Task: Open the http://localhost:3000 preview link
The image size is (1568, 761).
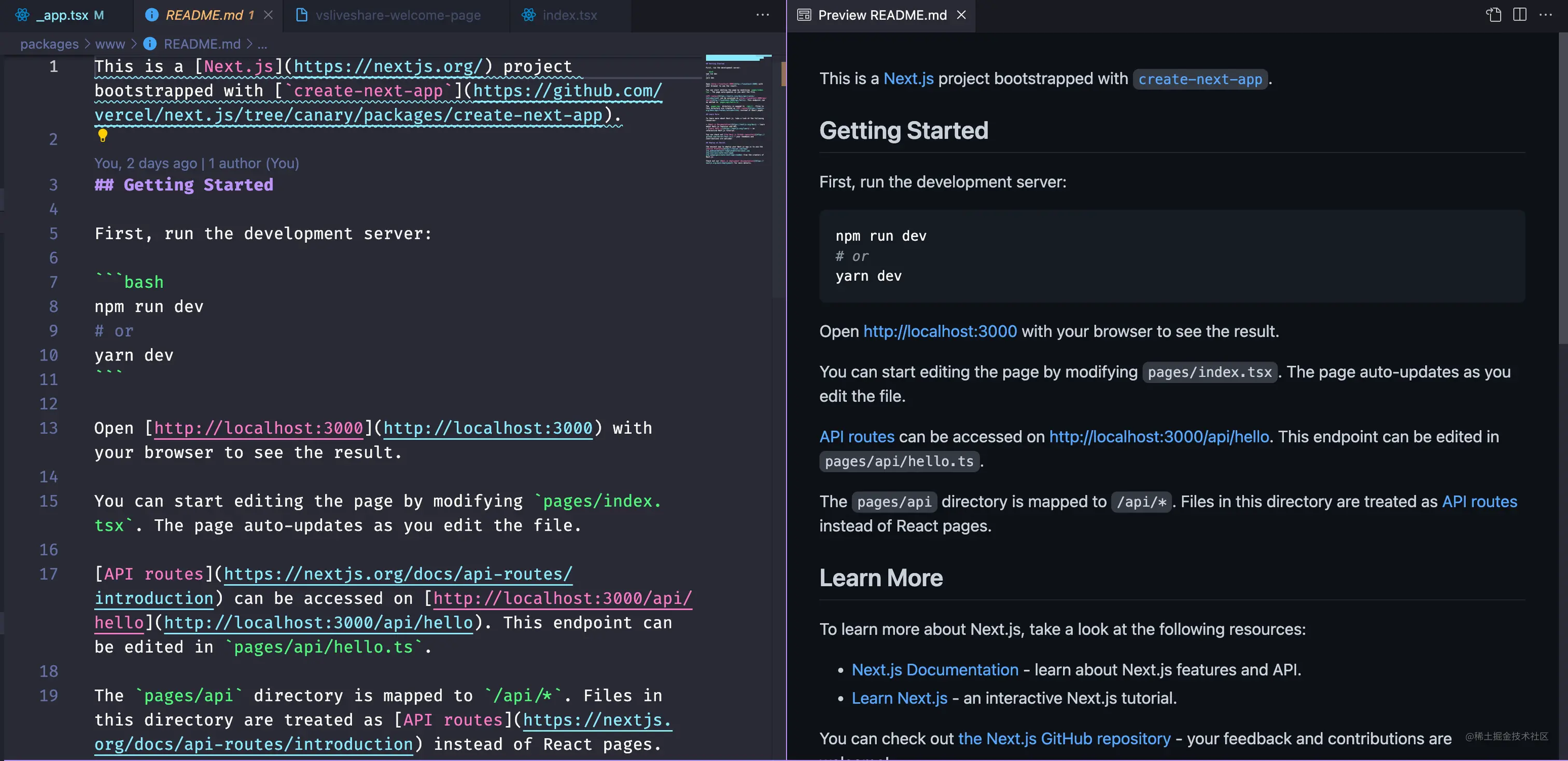Action: pyautogui.click(x=940, y=331)
